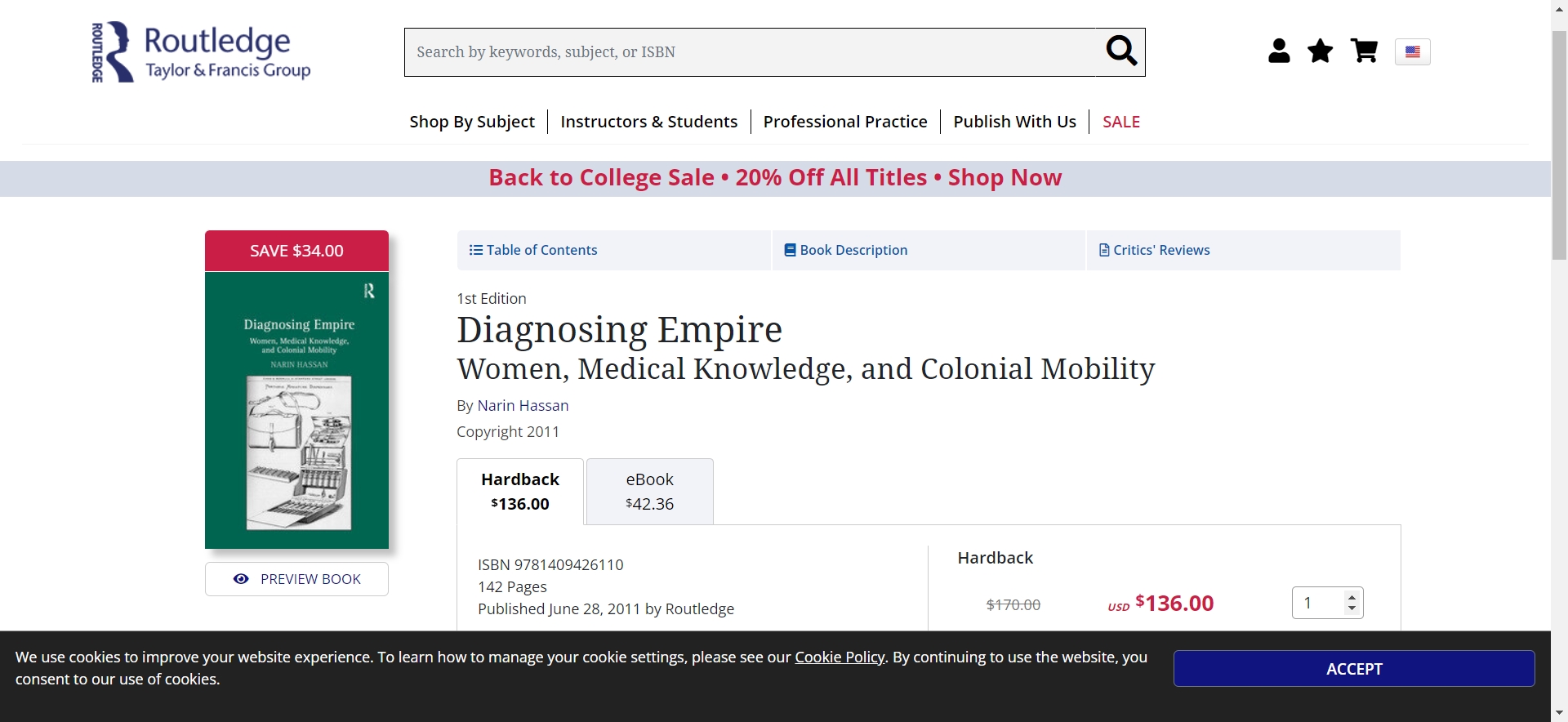Click the search magnifier icon
The height and width of the screenshot is (722, 1568).
(1120, 51)
